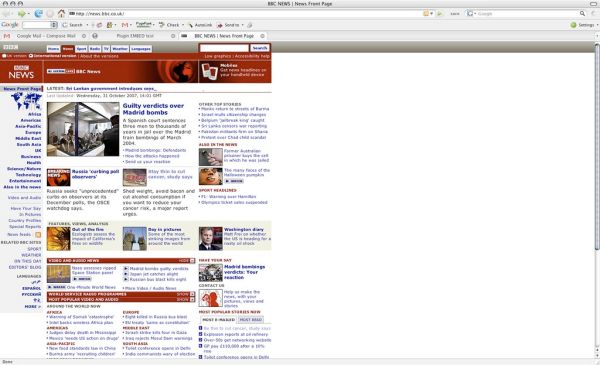Click the world map icon in left sidebar

(26, 101)
